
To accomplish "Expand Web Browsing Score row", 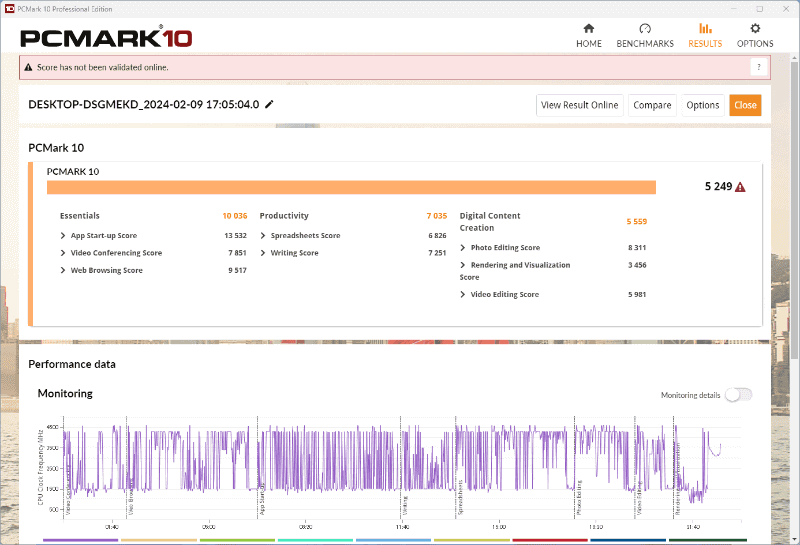I will 63,270.
